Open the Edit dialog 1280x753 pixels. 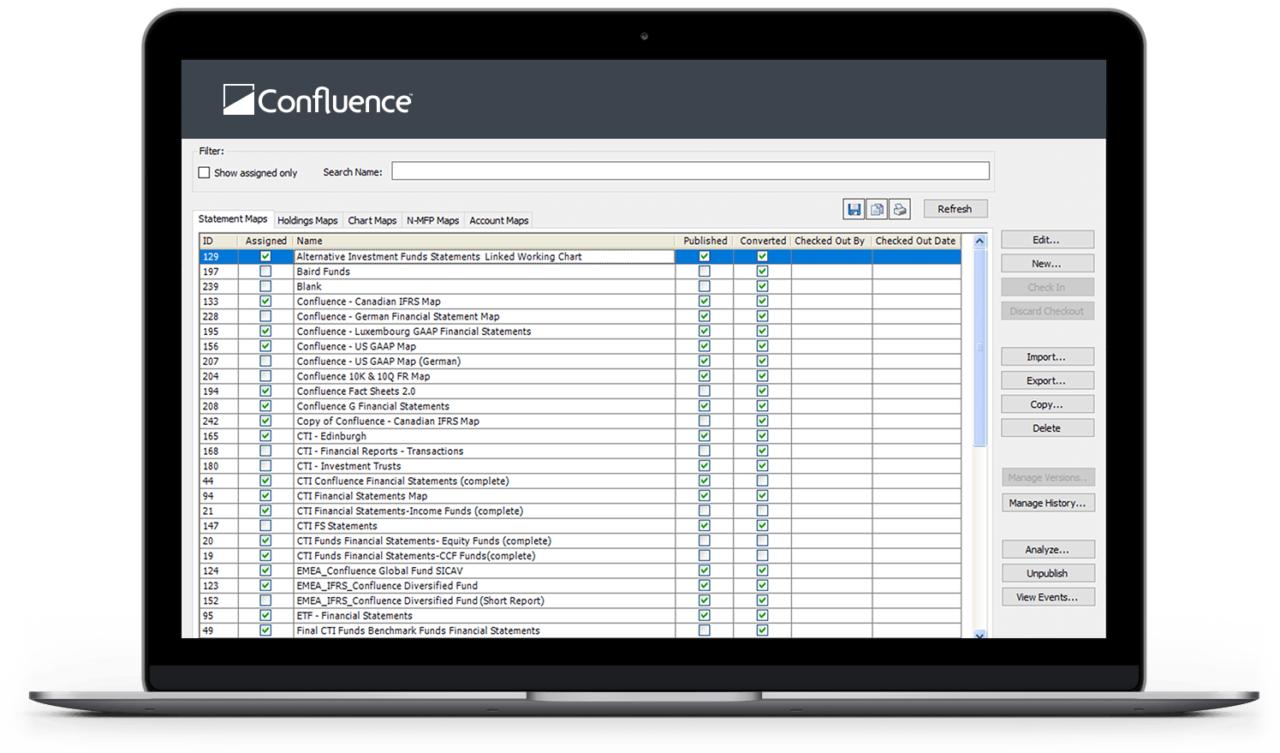tap(1047, 239)
